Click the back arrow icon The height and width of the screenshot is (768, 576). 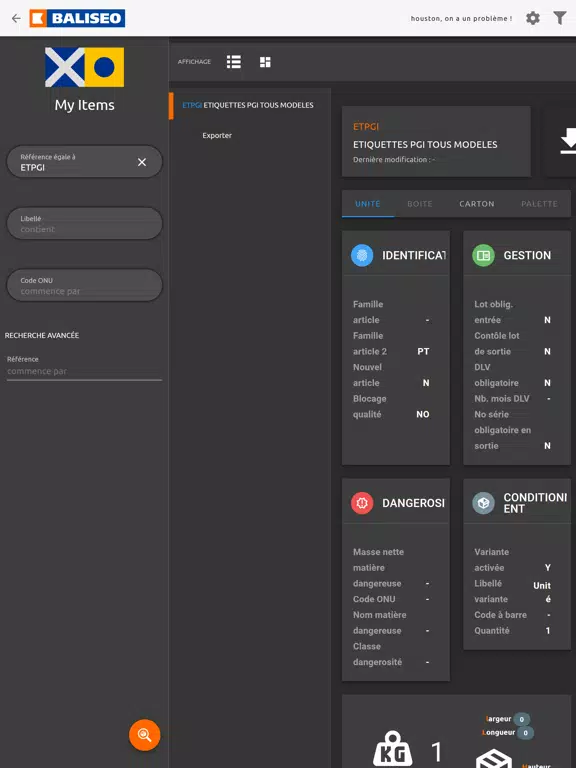click(16, 19)
